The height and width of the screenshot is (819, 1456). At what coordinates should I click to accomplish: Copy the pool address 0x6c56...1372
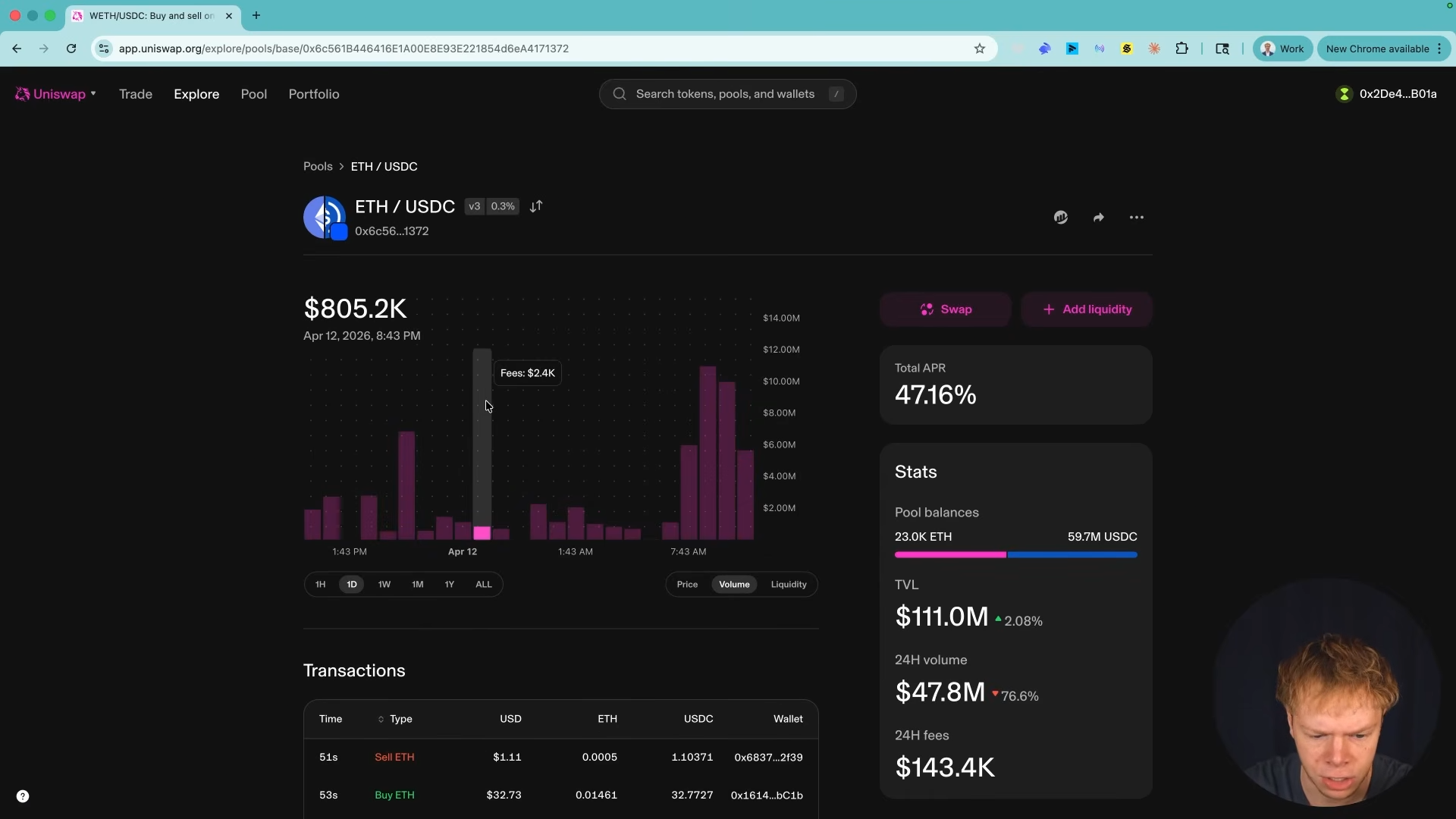(x=392, y=231)
